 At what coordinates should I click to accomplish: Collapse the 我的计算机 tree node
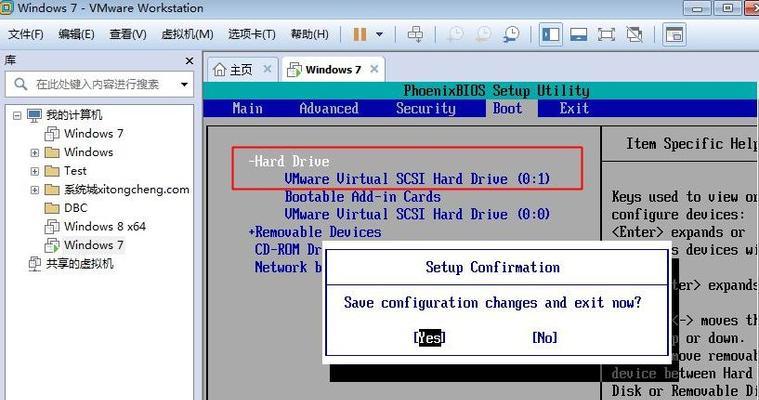[x=17, y=115]
